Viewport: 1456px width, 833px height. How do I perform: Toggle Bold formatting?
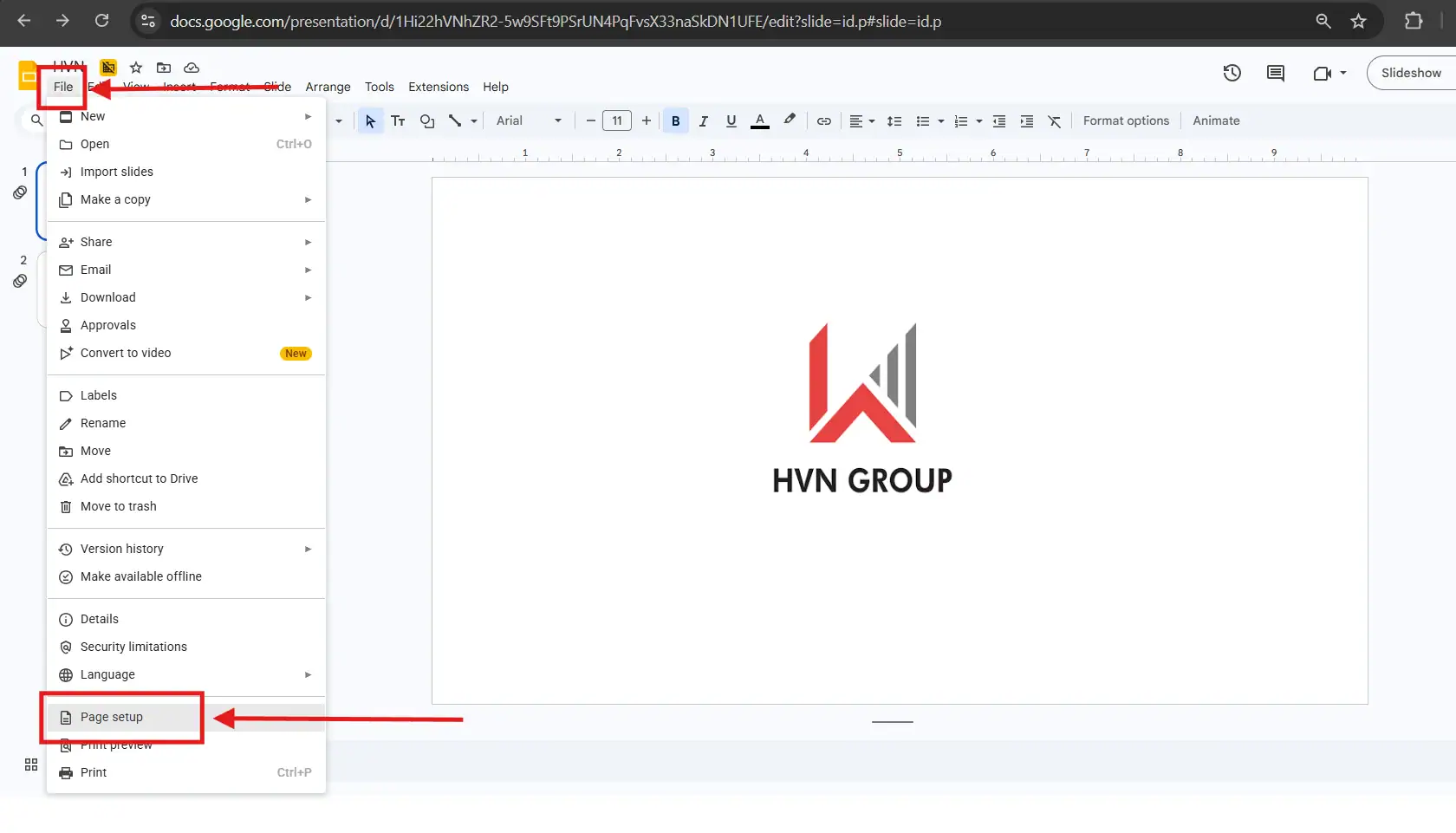click(675, 121)
